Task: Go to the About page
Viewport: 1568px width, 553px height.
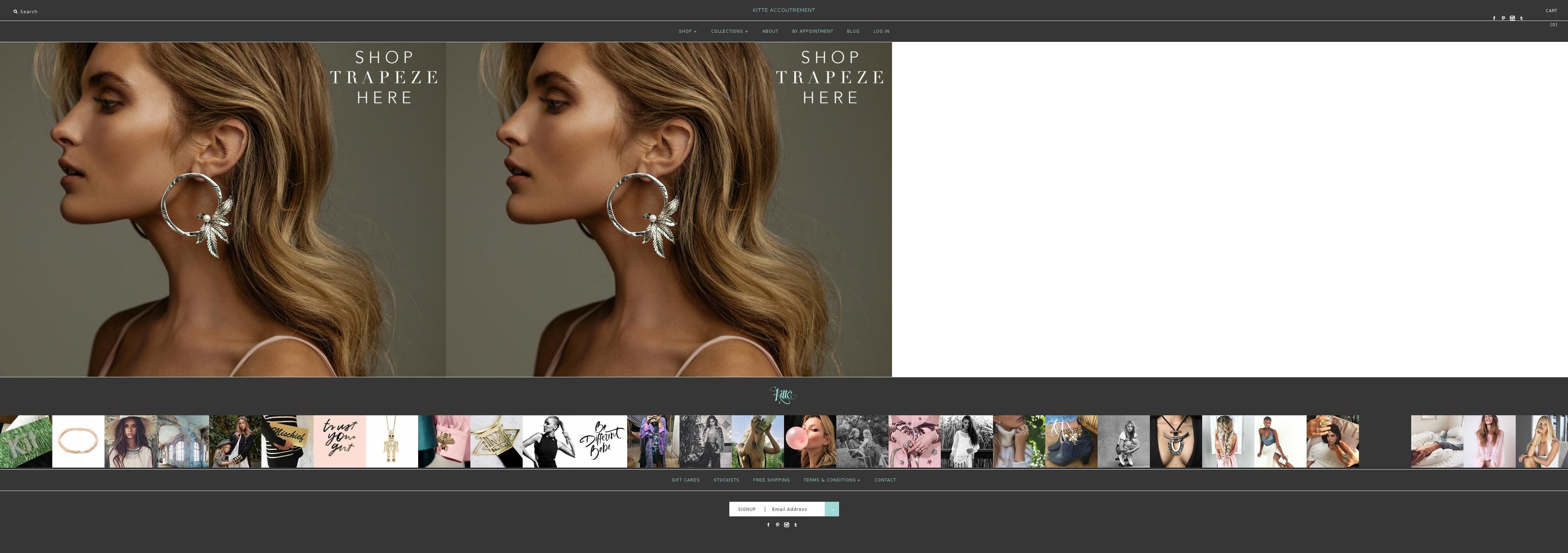Action: (x=770, y=31)
